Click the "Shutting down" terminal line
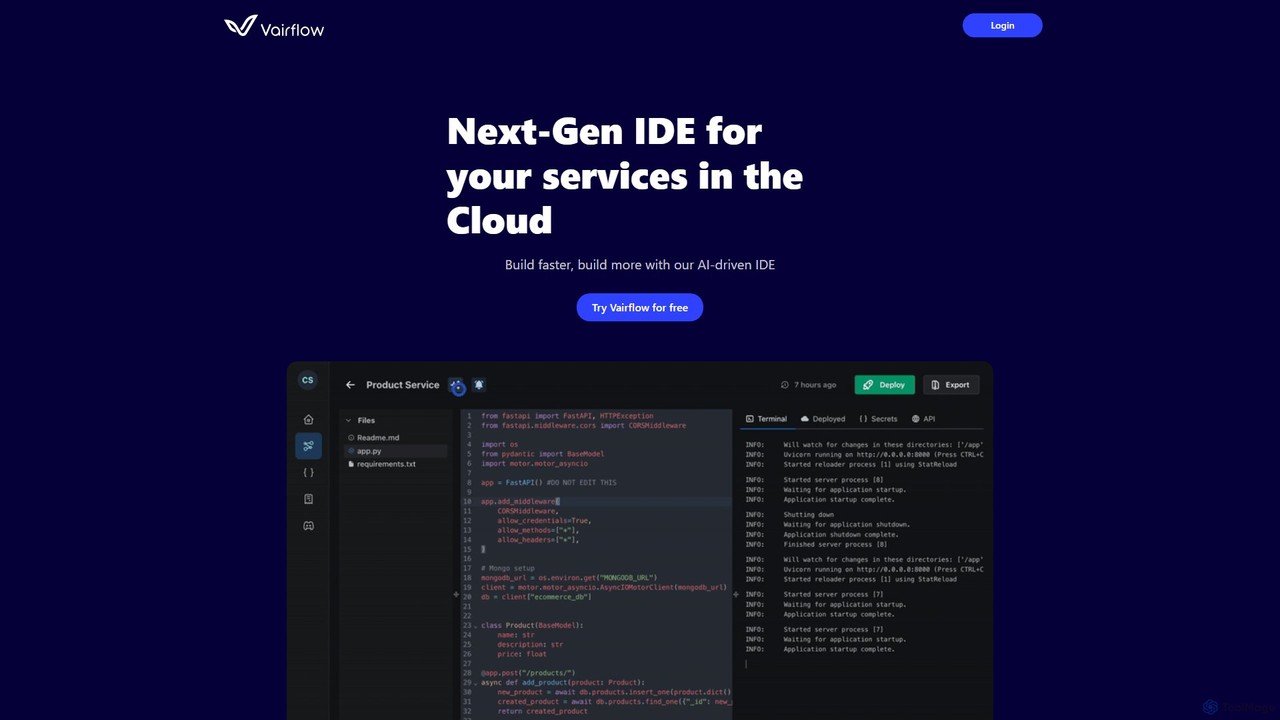Image resolution: width=1280 pixels, height=720 pixels. [x=808, y=516]
